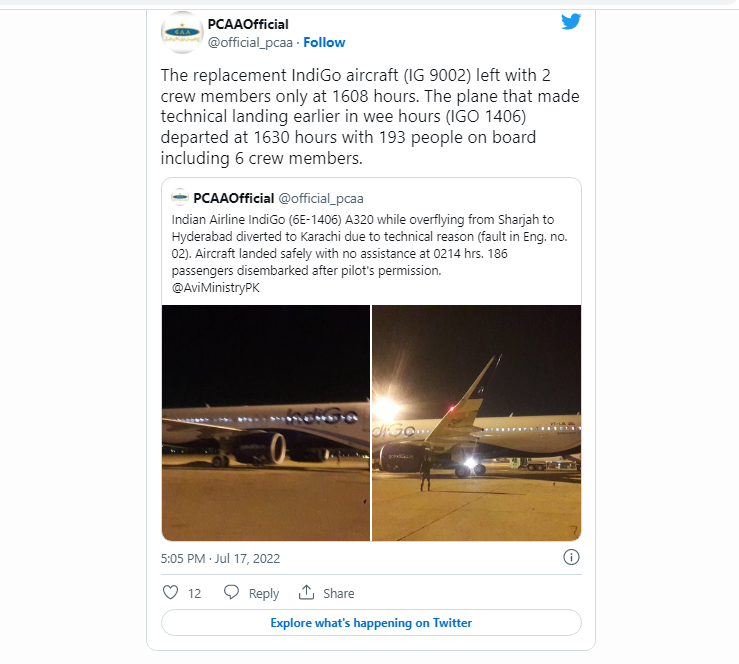Click Explore what's happening on Twitter
The width and height of the screenshot is (739, 664).
pyautogui.click(x=371, y=622)
